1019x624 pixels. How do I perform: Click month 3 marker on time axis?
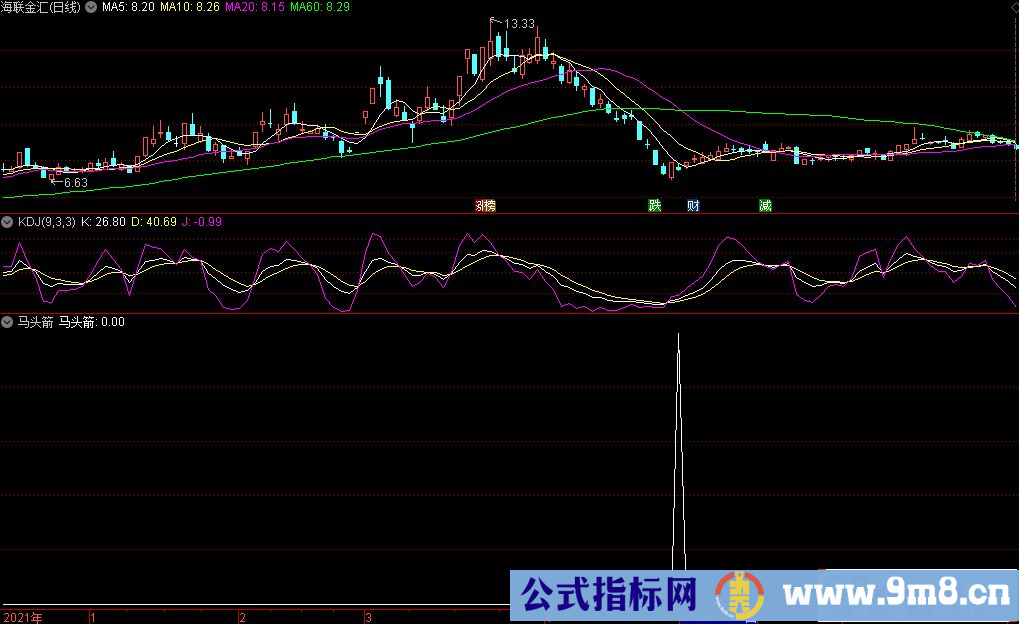point(368,618)
